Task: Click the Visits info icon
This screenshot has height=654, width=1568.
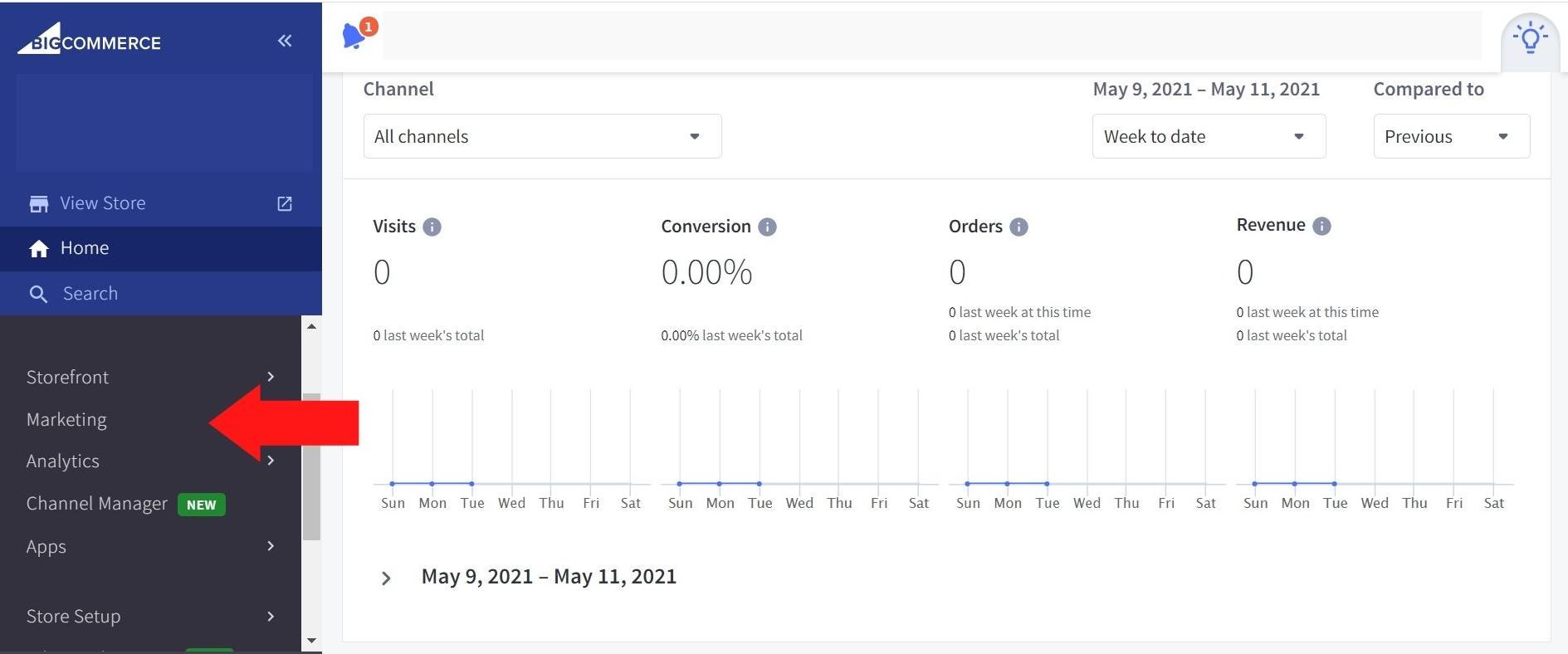Action: [432, 227]
